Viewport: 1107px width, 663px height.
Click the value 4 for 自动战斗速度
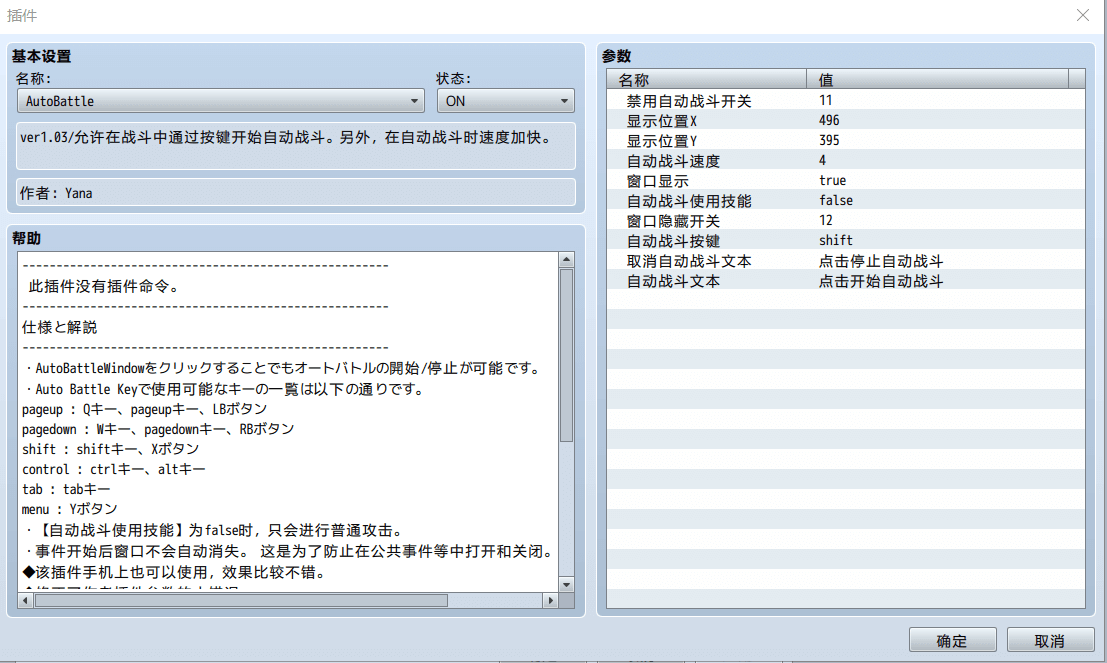tap(822, 160)
